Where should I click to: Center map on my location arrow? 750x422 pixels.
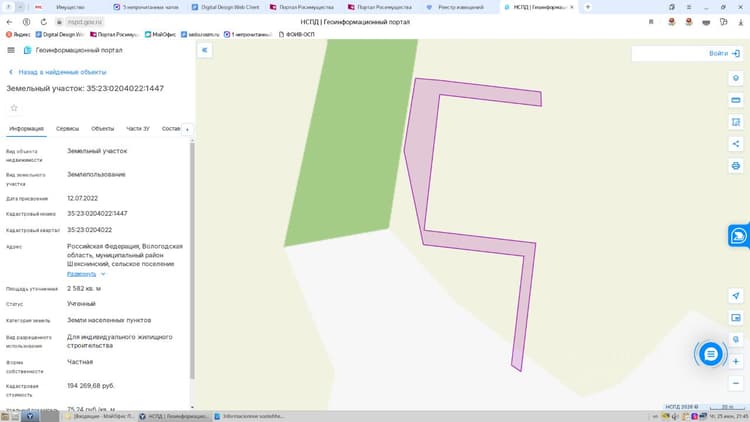(x=736, y=296)
